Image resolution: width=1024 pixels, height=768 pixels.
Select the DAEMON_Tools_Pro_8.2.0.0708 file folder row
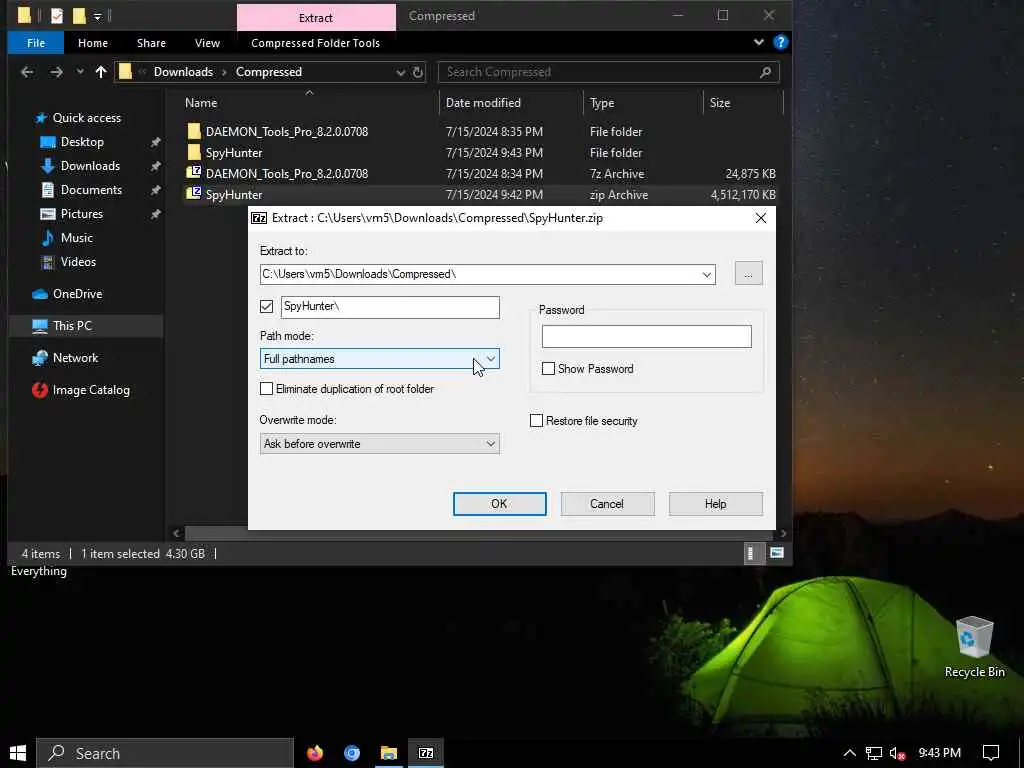(481, 131)
